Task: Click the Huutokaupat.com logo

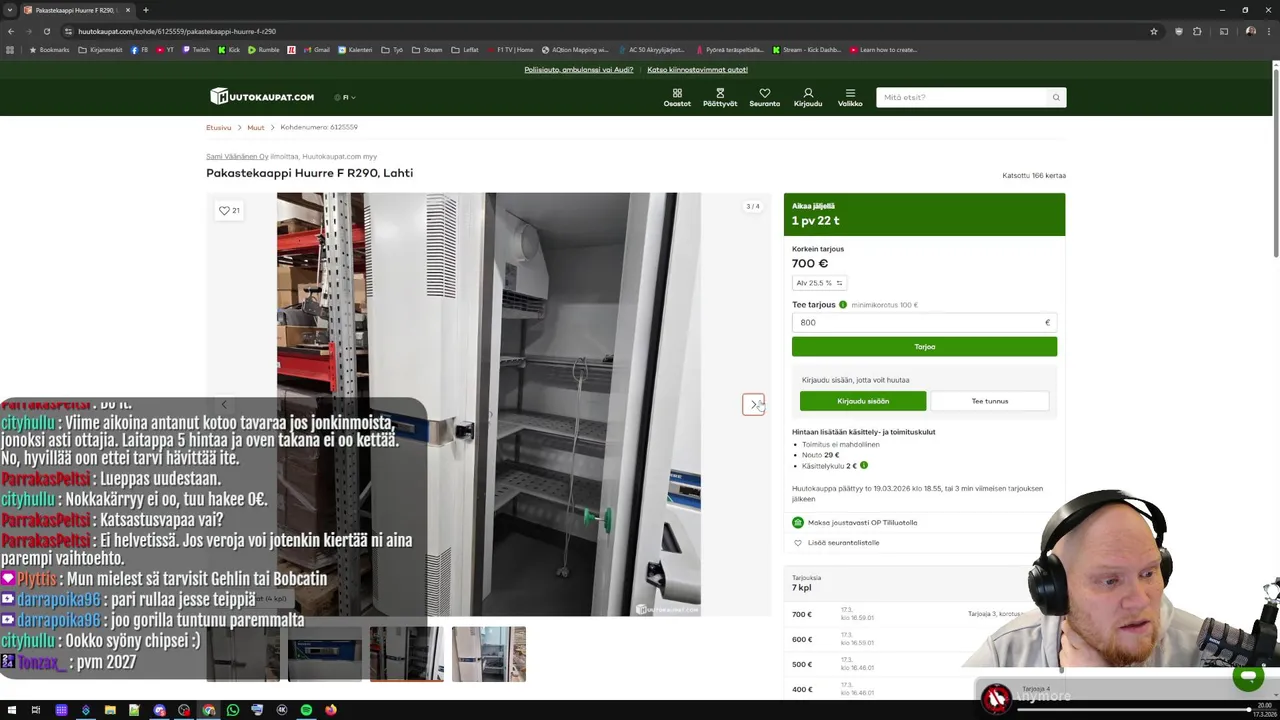Action: (262, 97)
